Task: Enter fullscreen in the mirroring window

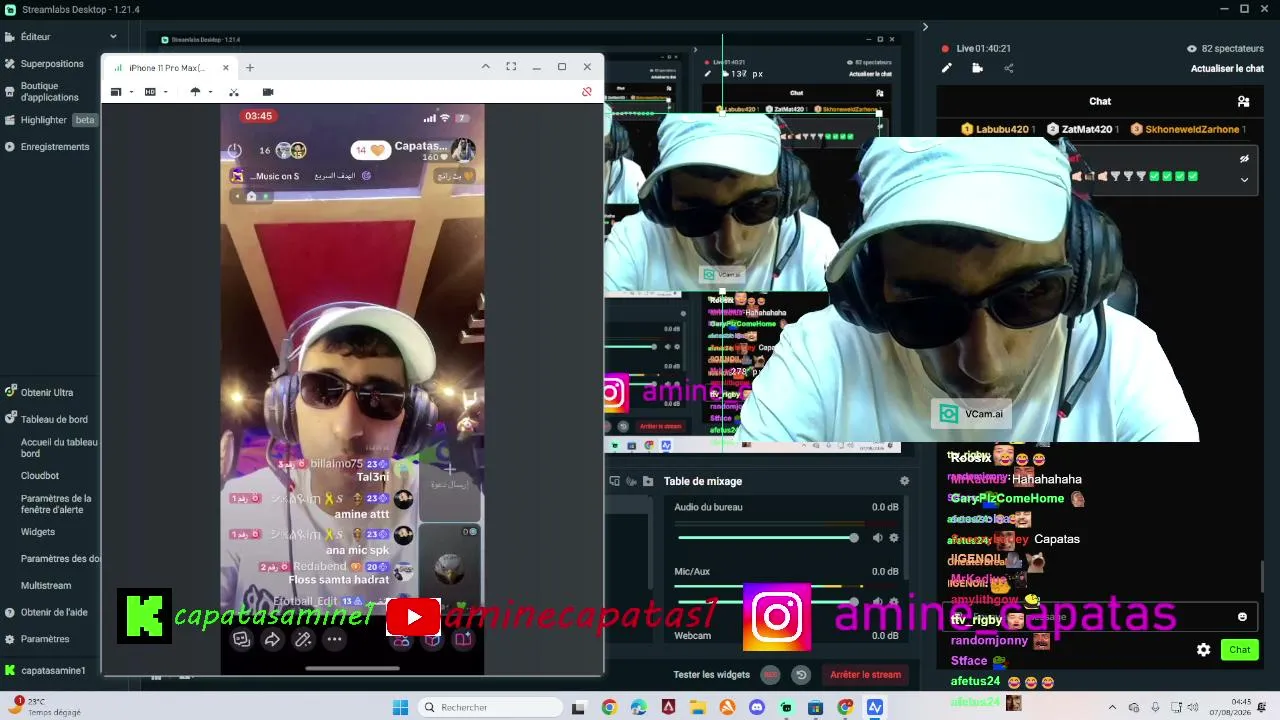Action: [x=511, y=67]
